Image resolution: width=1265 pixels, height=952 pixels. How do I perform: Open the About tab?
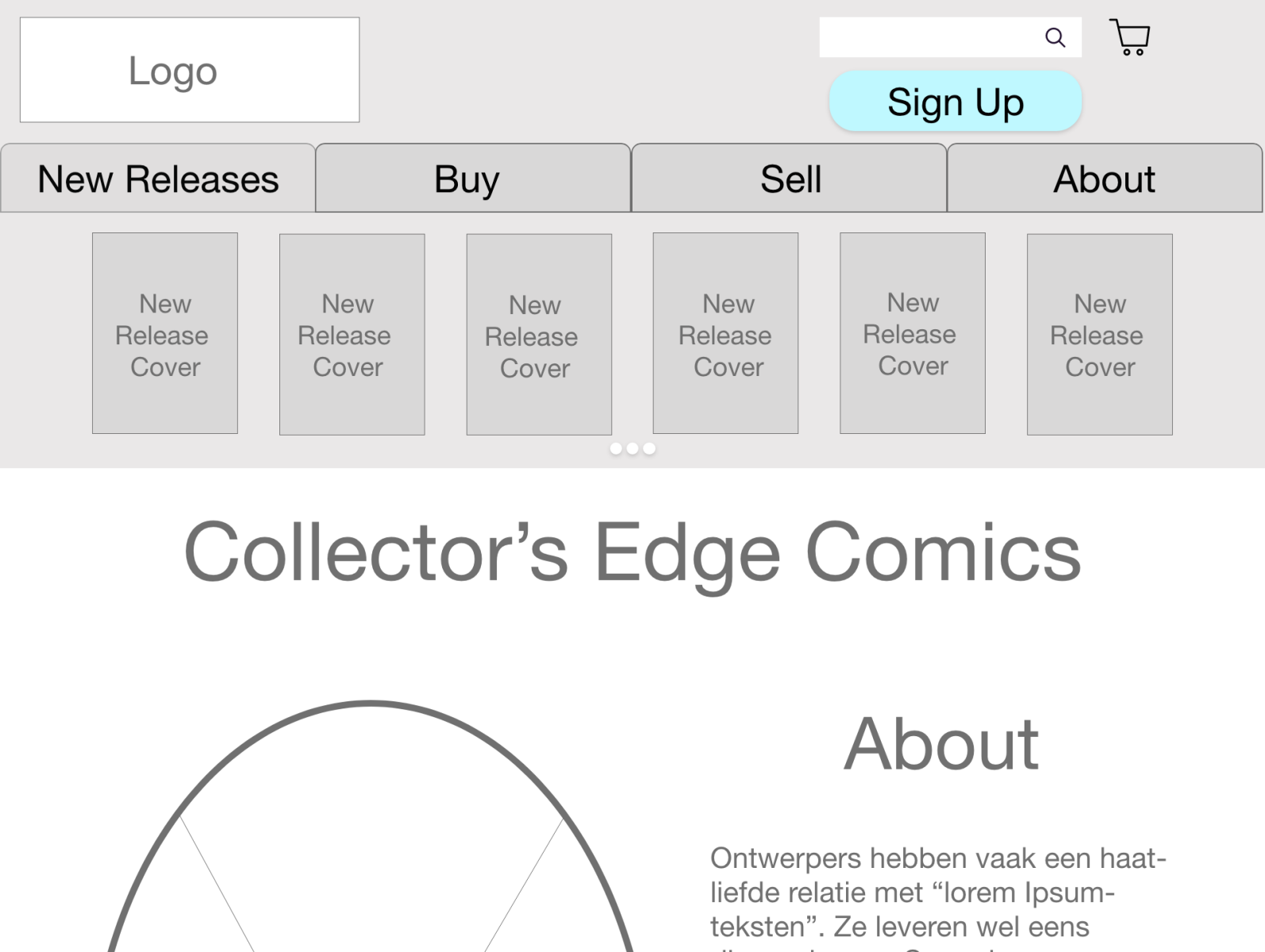tap(1105, 179)
